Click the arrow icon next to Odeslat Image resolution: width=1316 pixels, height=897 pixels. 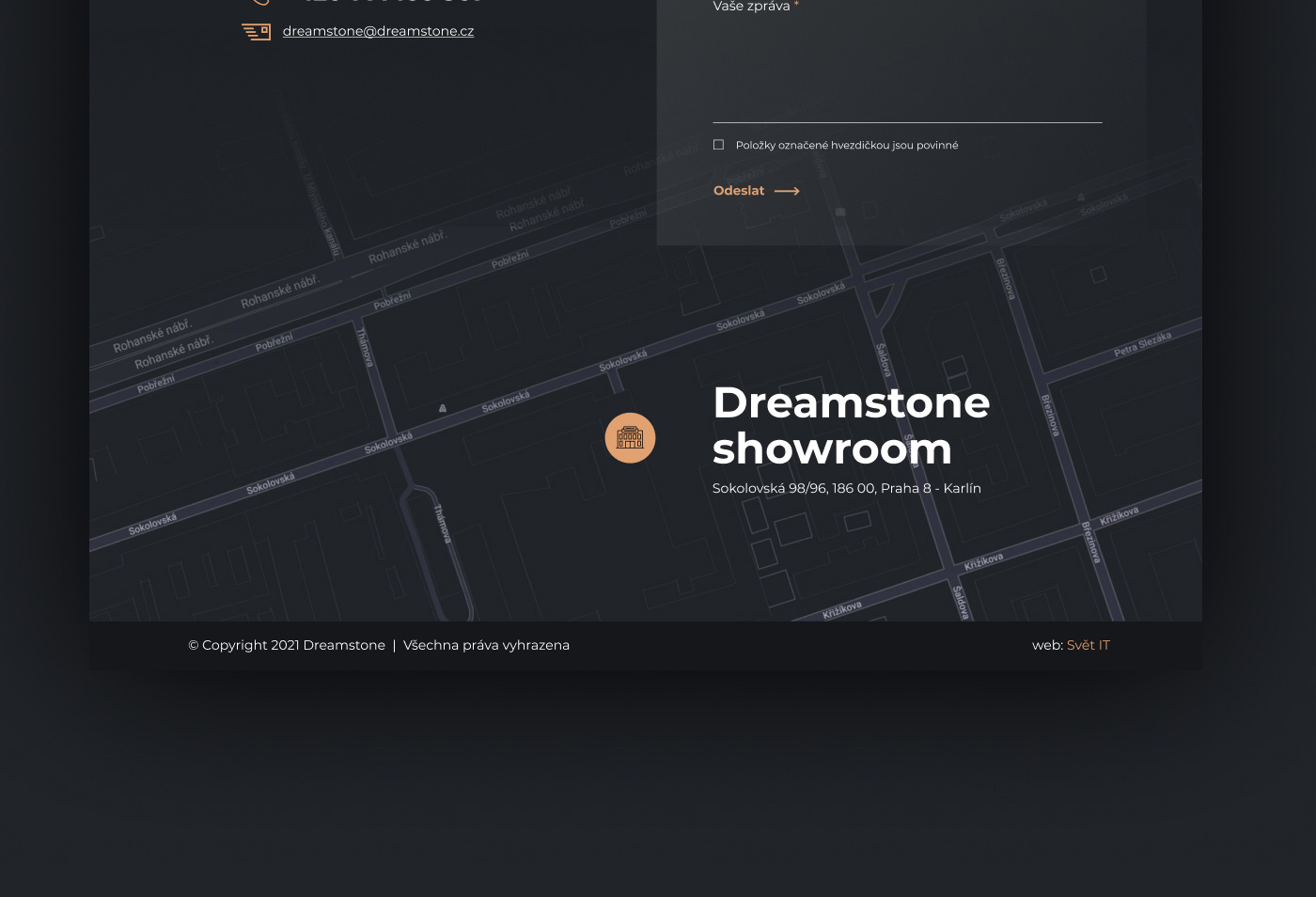pyautogui.click(x=787, y=191)
